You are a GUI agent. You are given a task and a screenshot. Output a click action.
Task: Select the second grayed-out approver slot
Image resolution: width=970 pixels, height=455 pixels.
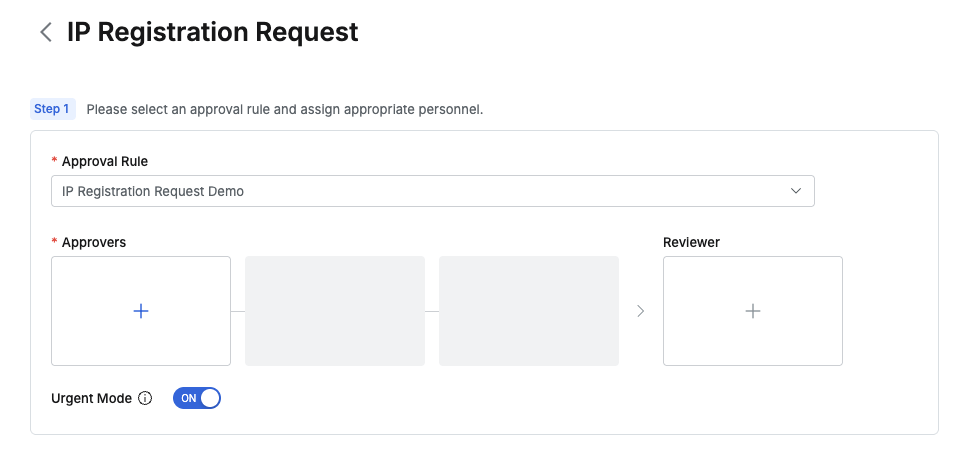coord(335,311)
